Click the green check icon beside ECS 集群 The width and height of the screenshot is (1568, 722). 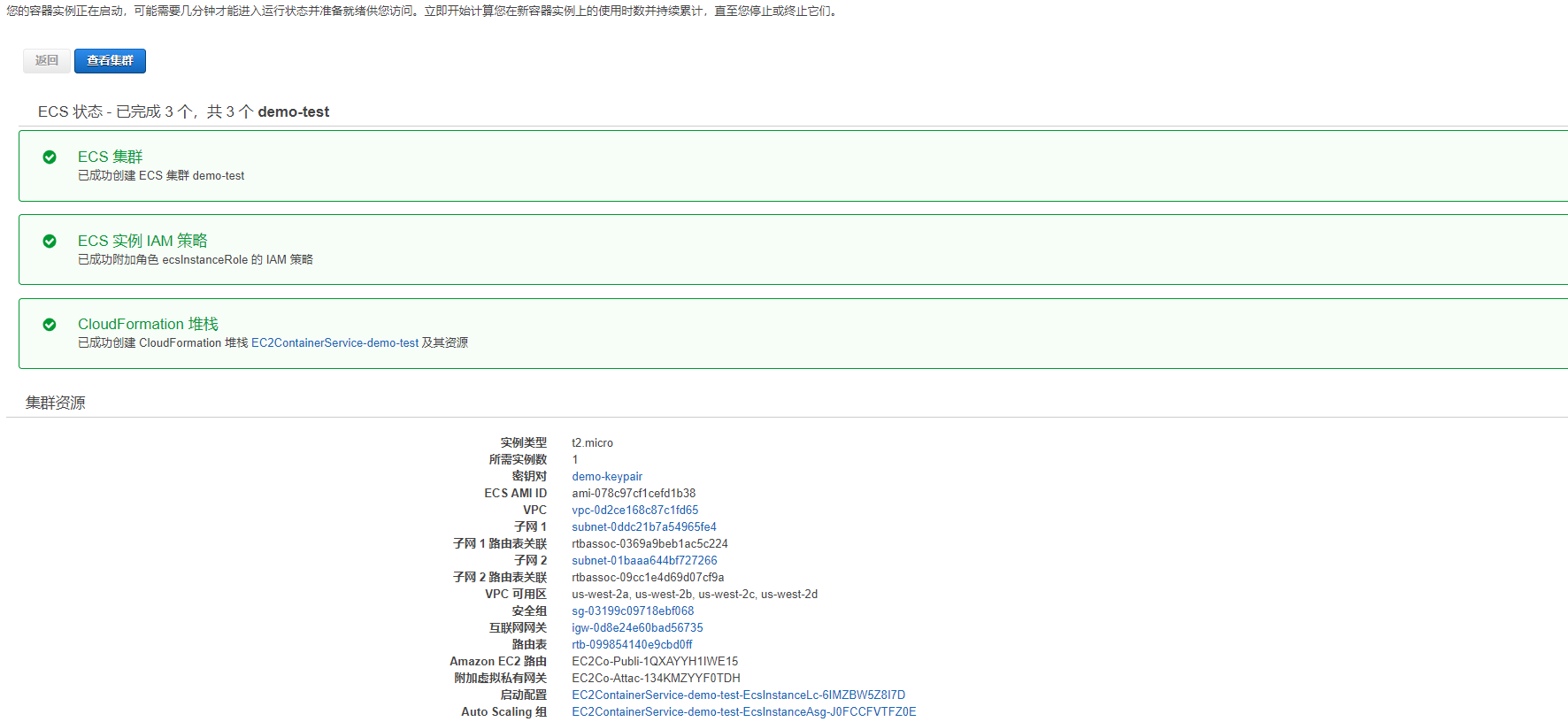coord(50,157)
